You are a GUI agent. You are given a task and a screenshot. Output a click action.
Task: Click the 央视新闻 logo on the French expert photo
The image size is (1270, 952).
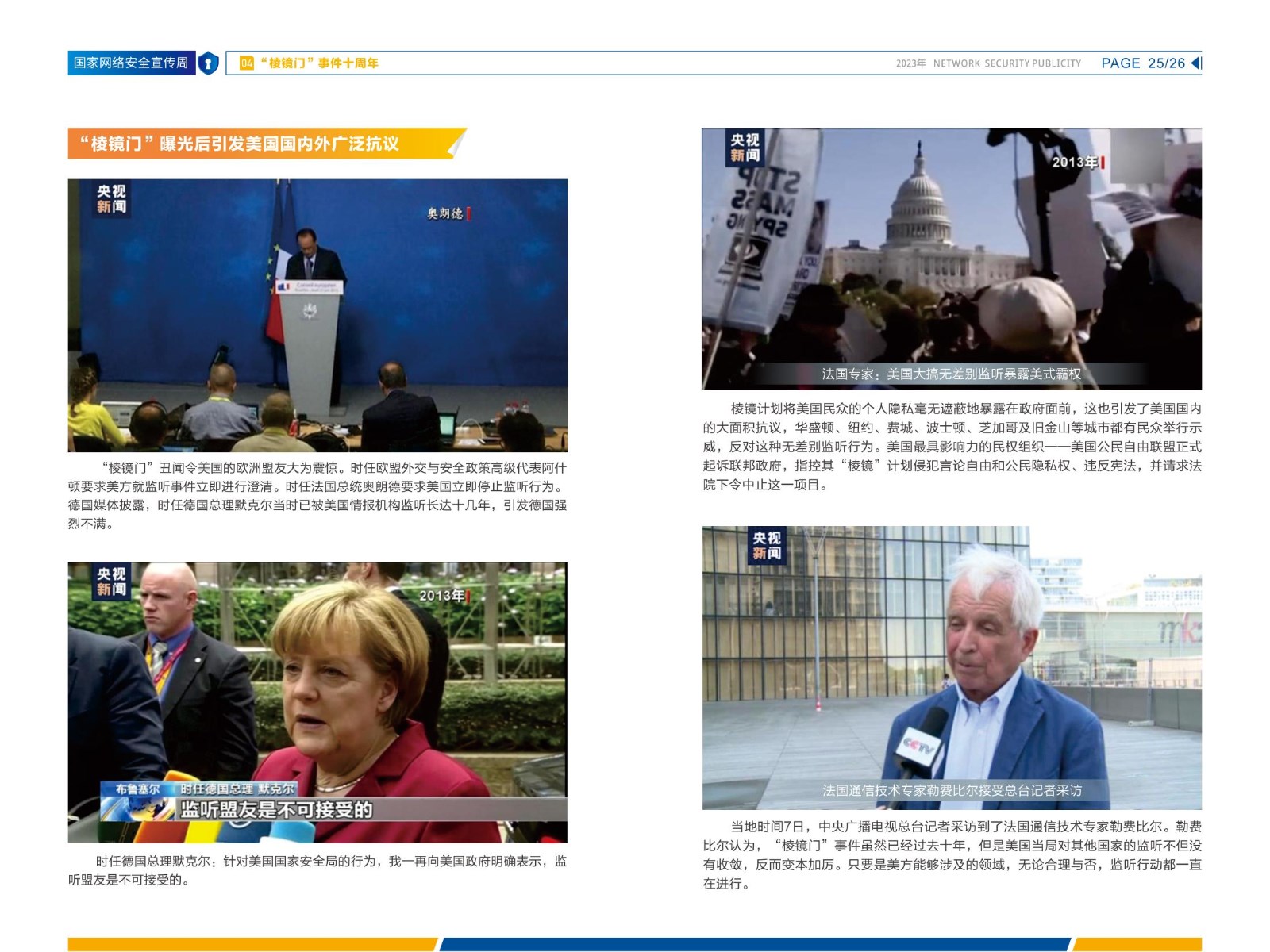coord(767,546)
